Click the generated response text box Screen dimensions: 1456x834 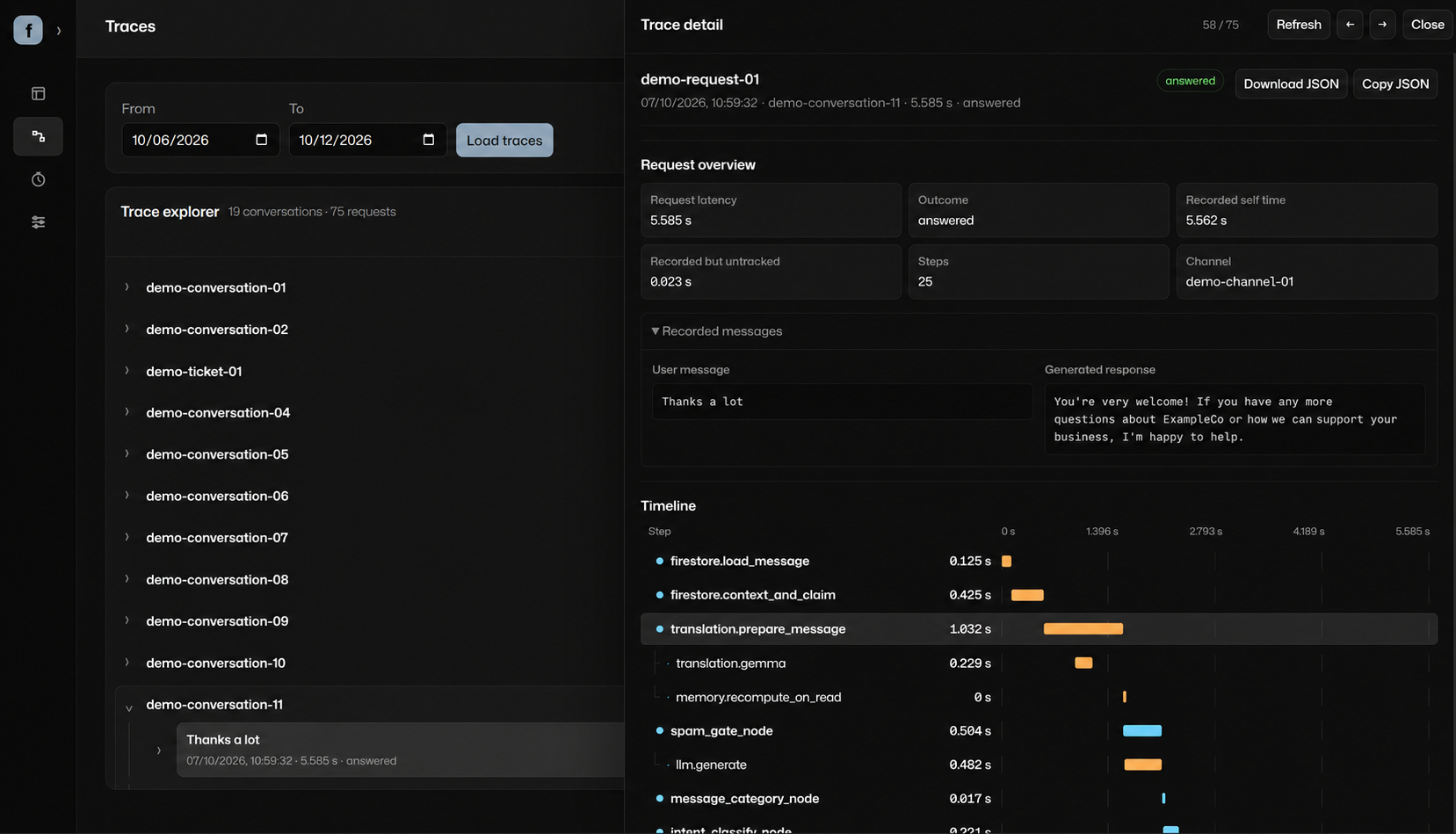[1235, 419]
